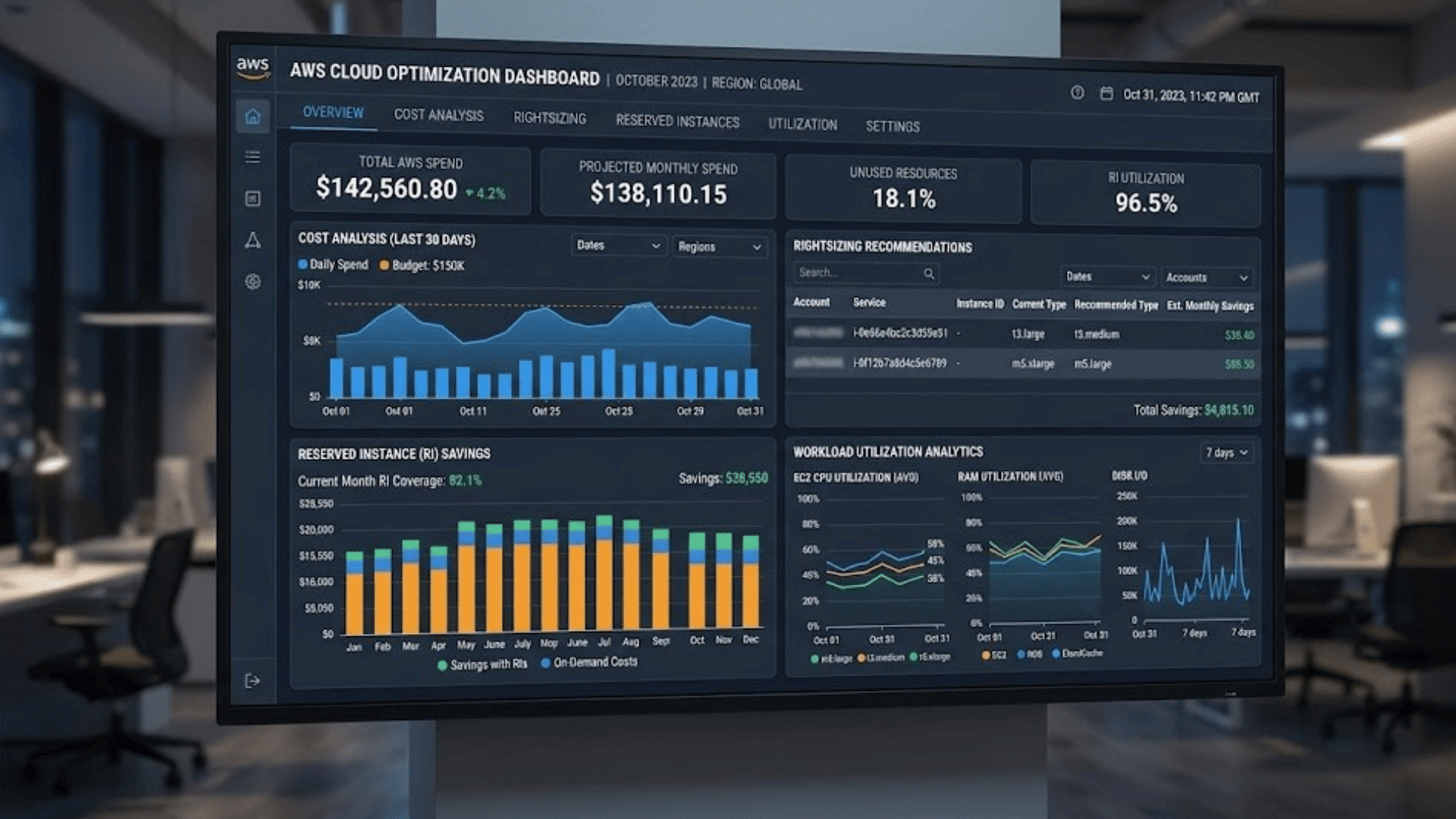Sort by the Recommended Type column header

(1116, 305)
